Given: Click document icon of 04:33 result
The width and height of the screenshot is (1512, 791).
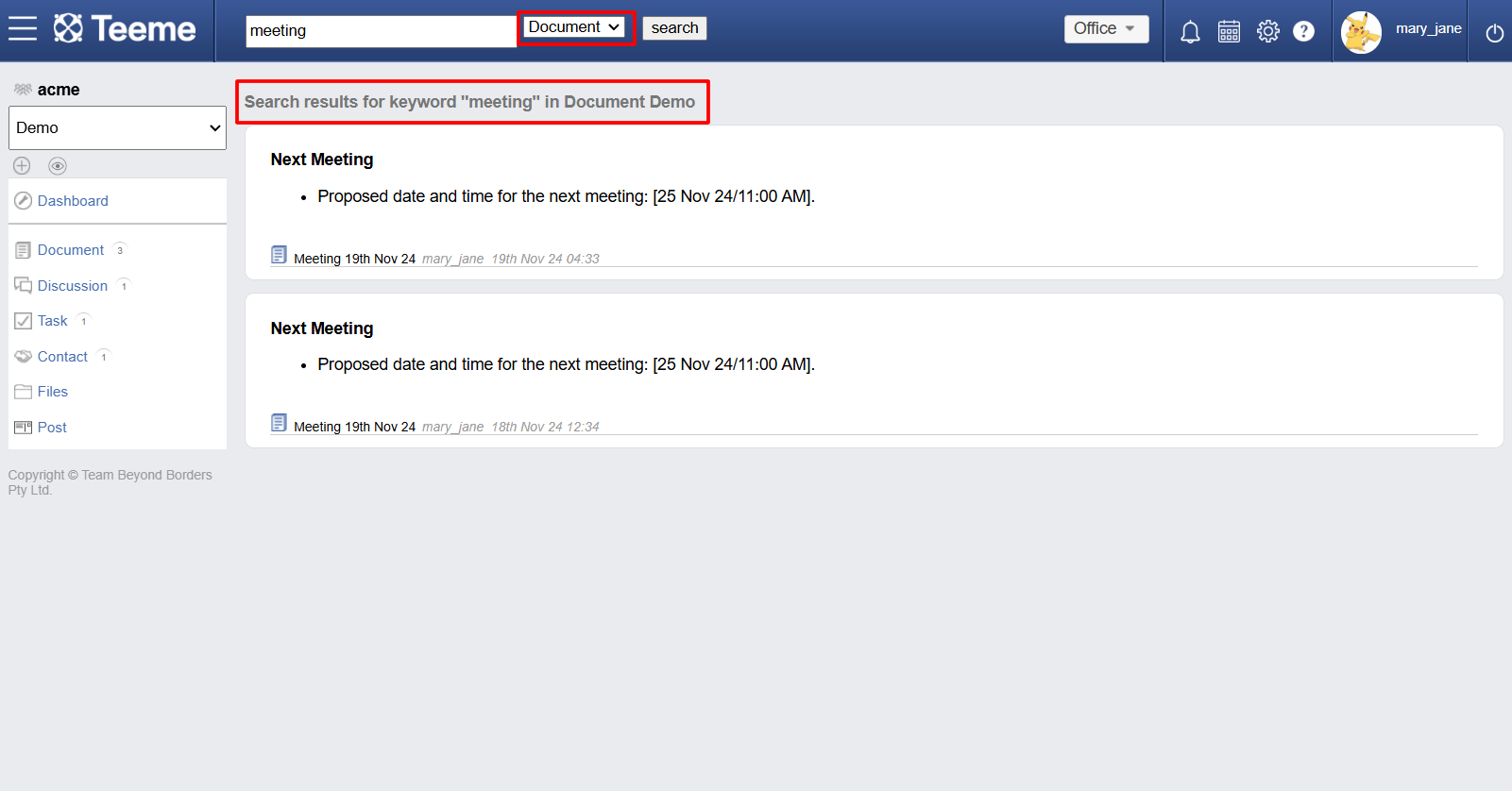Looking at the screenshot, I should (x=279, y=254).
